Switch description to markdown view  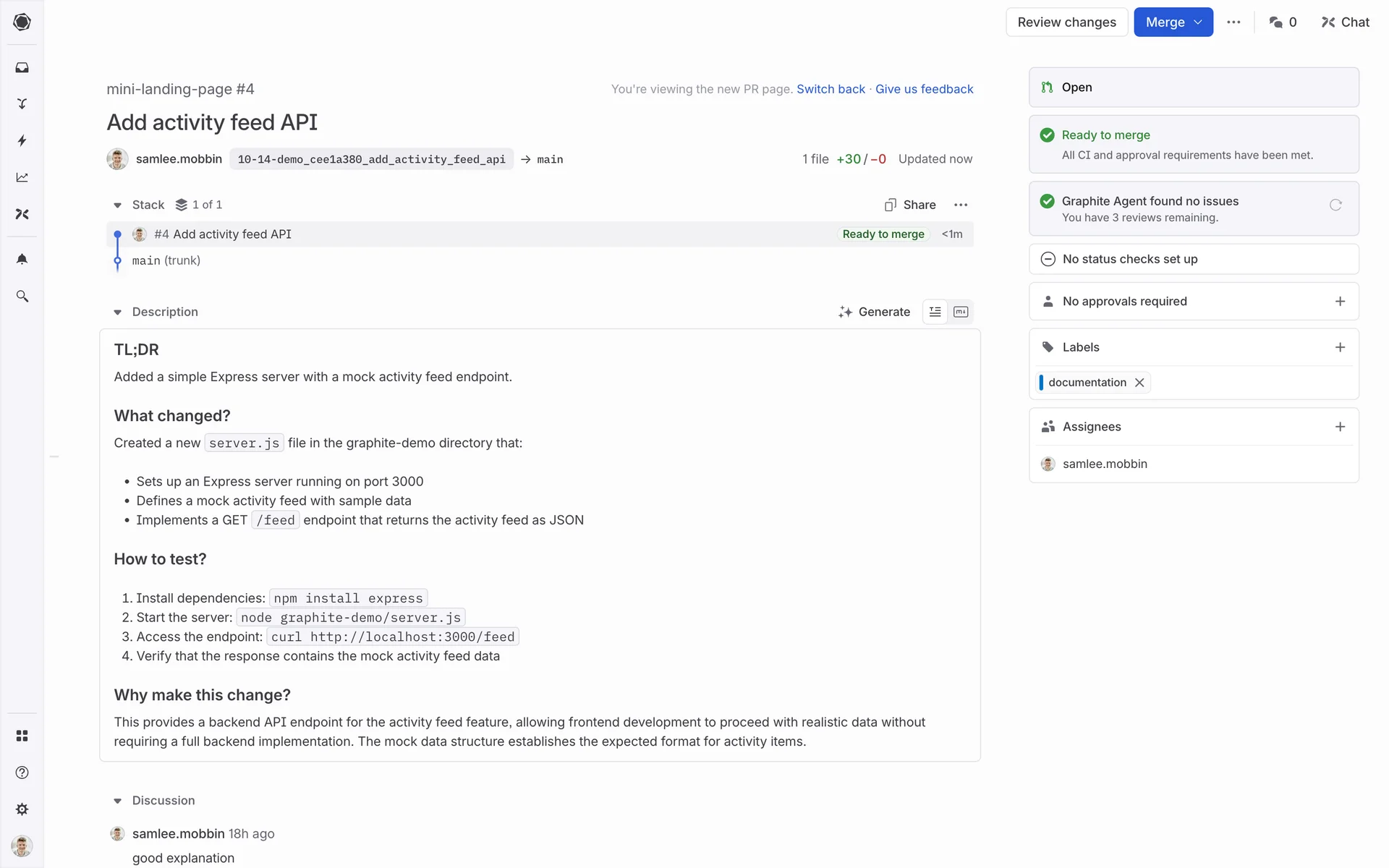point(961,312)
